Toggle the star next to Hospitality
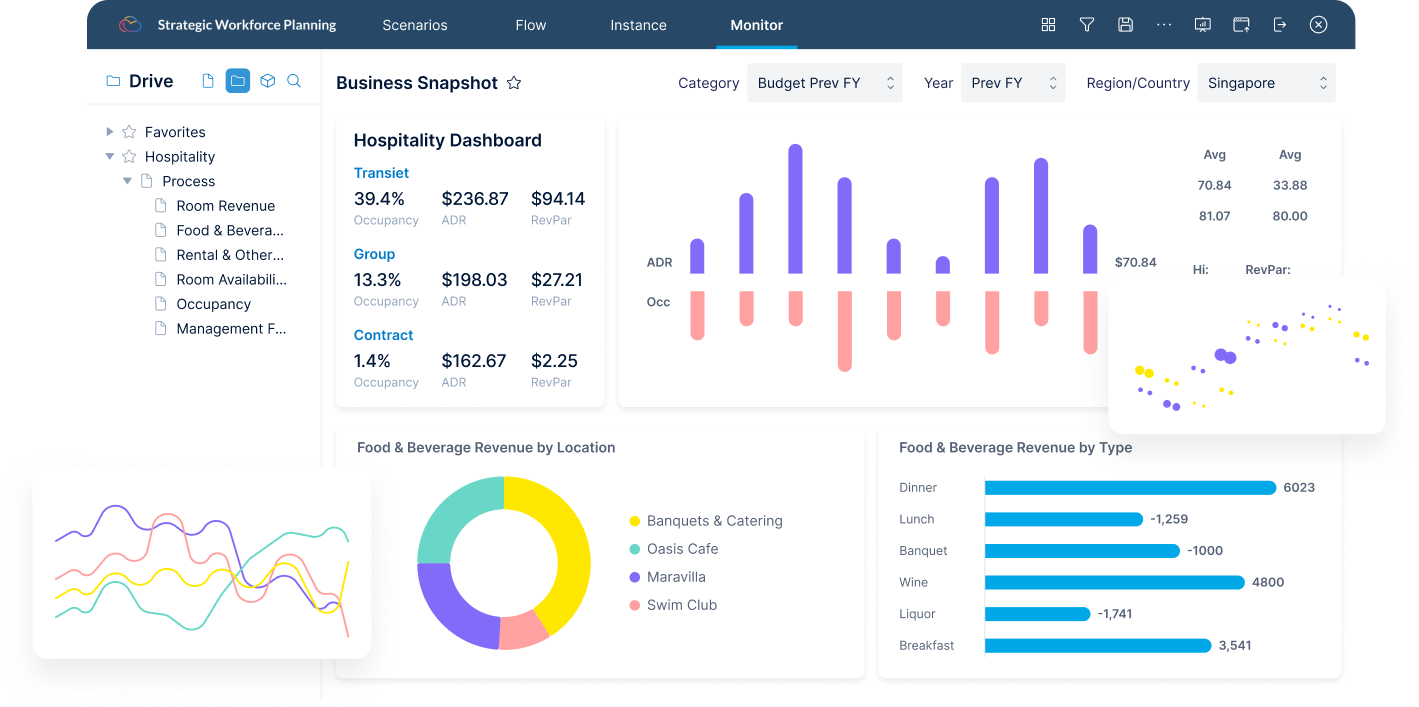This screenshot has width=1419, height=707. click(129, 156)
